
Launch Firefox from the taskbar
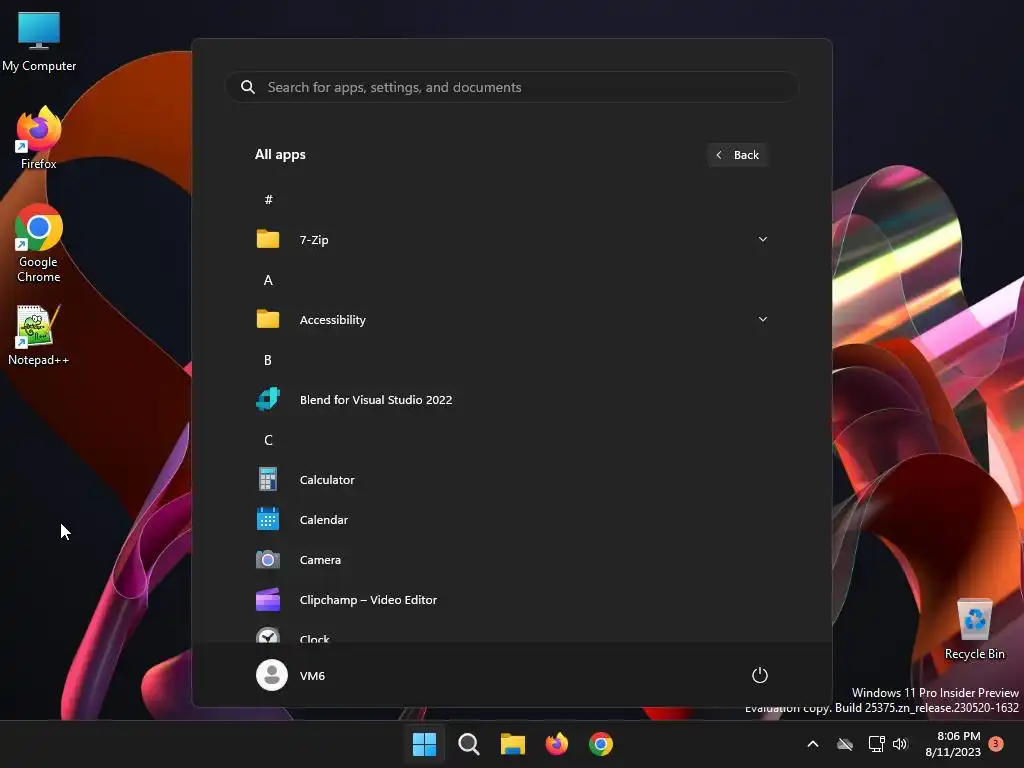pyautogui.click(x=556, y=743)
